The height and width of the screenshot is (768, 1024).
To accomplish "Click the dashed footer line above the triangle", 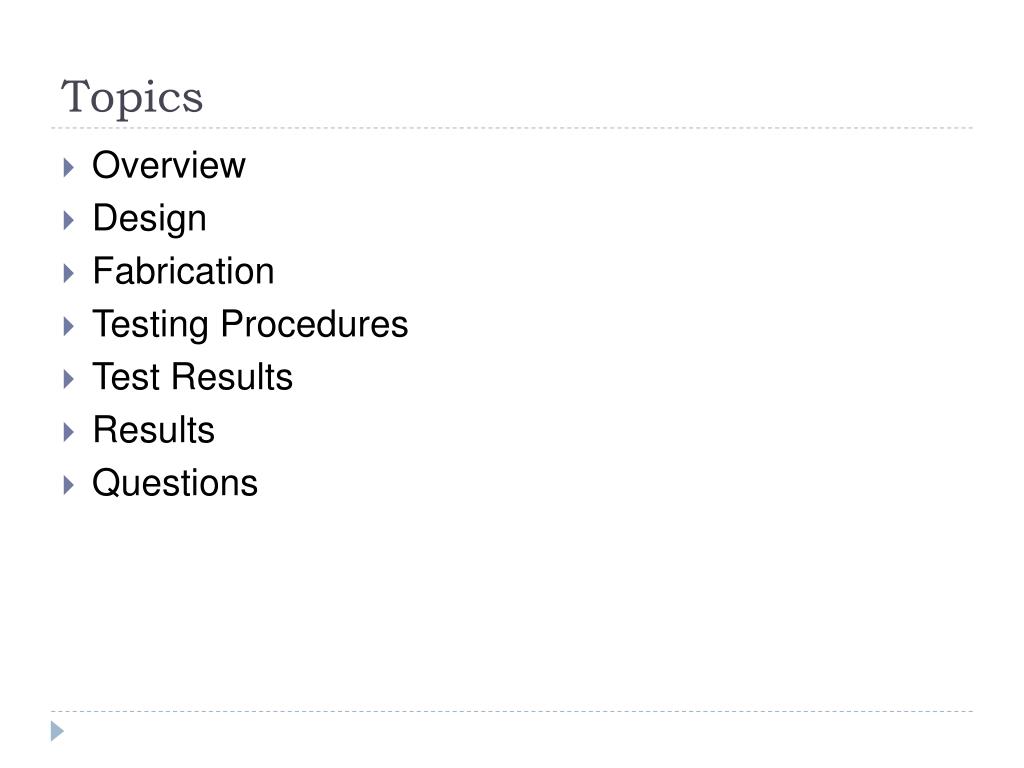I will coord(512,711).
